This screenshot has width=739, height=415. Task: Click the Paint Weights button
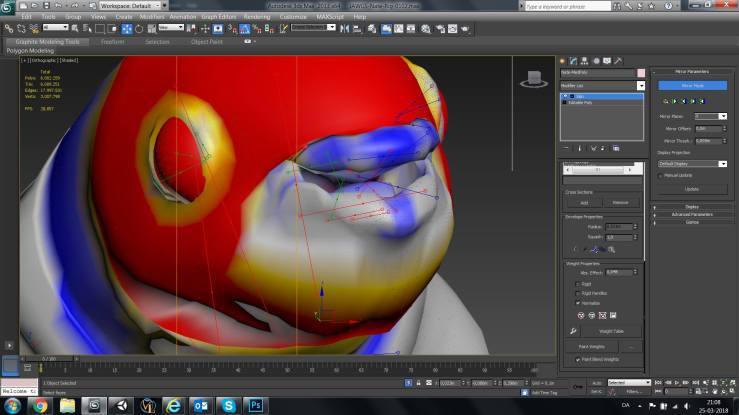(x=591, y=347)
